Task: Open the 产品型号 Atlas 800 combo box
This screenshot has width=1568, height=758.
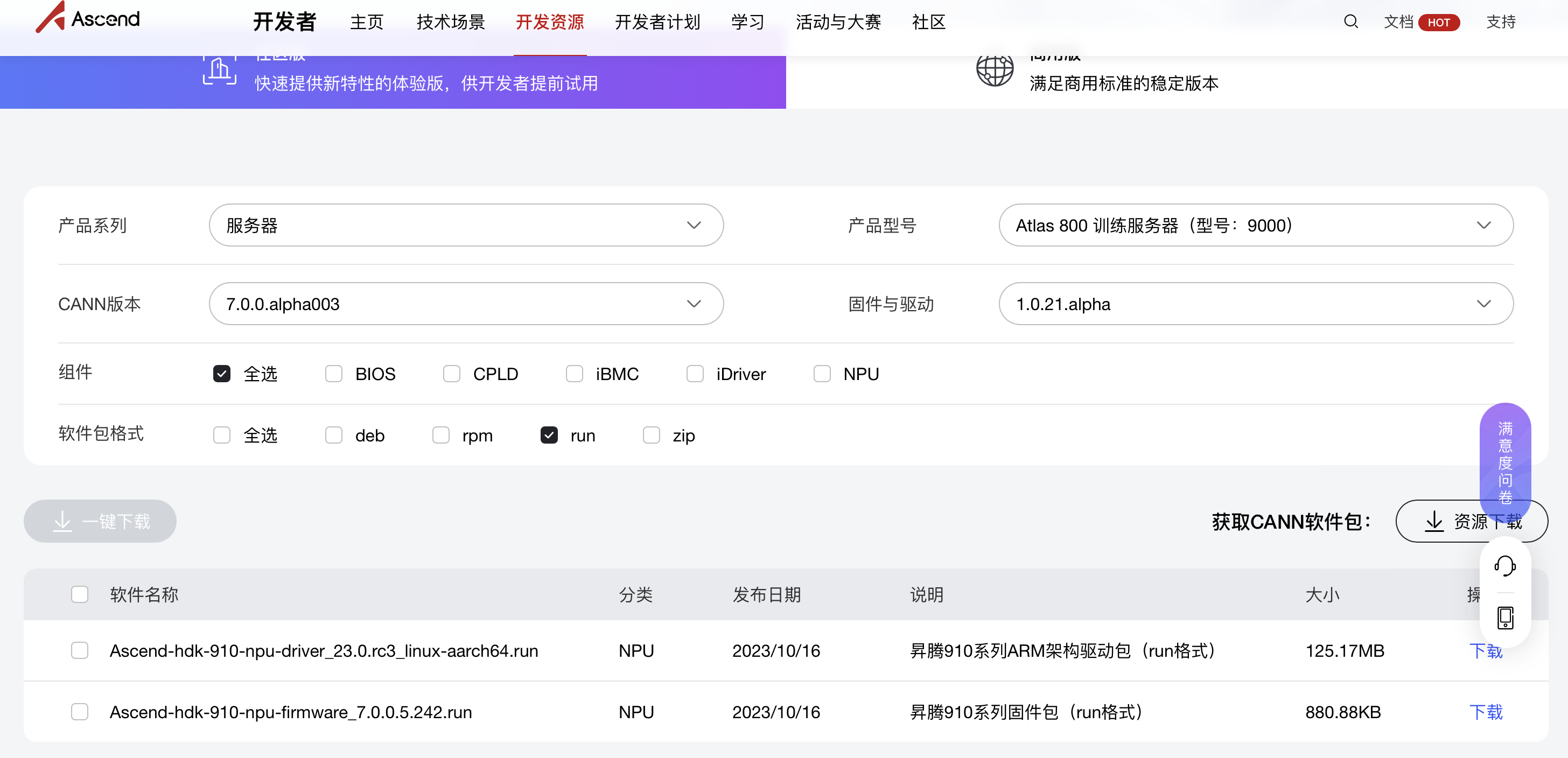Action: [1255, 225]
